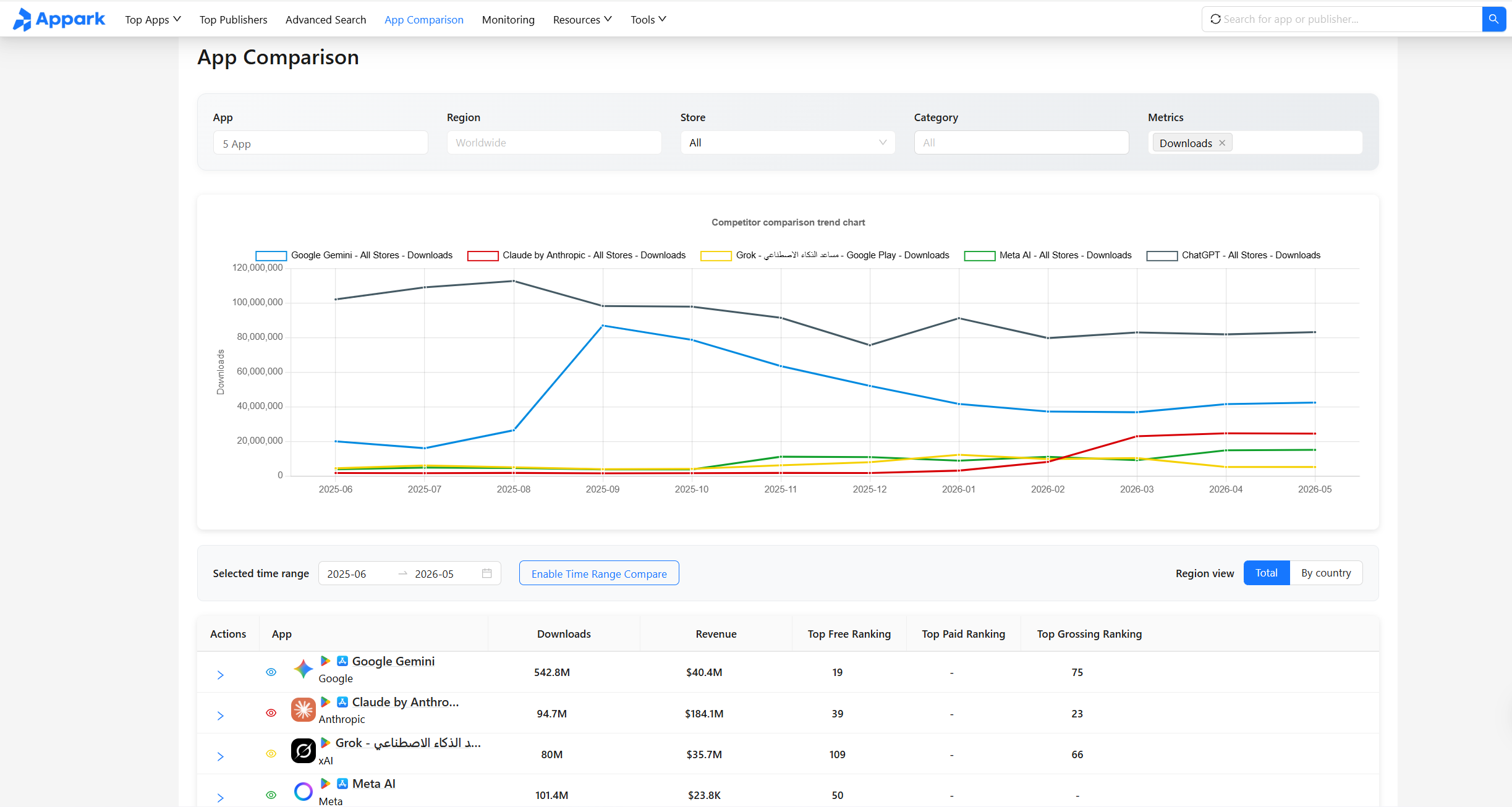Click Google Play icon beside Meta AI
The height and width of the screenshot is (807, 1512).
pos(325,784)
